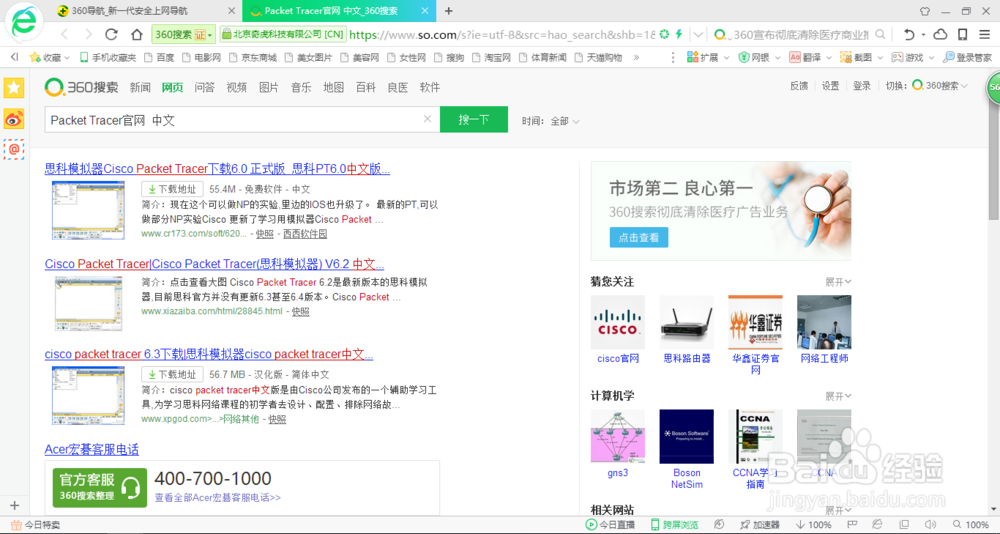Switch to the 视频 search tab

click(x=237, y=87)
